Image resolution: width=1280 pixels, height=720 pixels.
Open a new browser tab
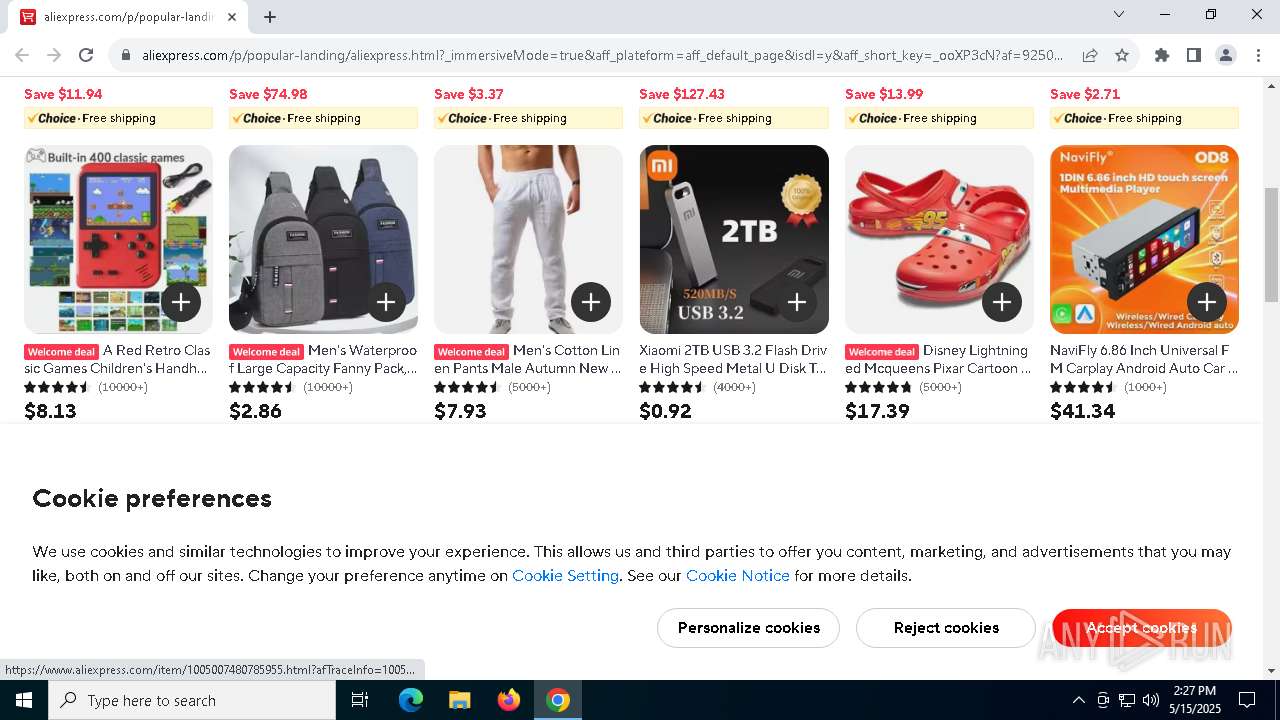[270, 17]
